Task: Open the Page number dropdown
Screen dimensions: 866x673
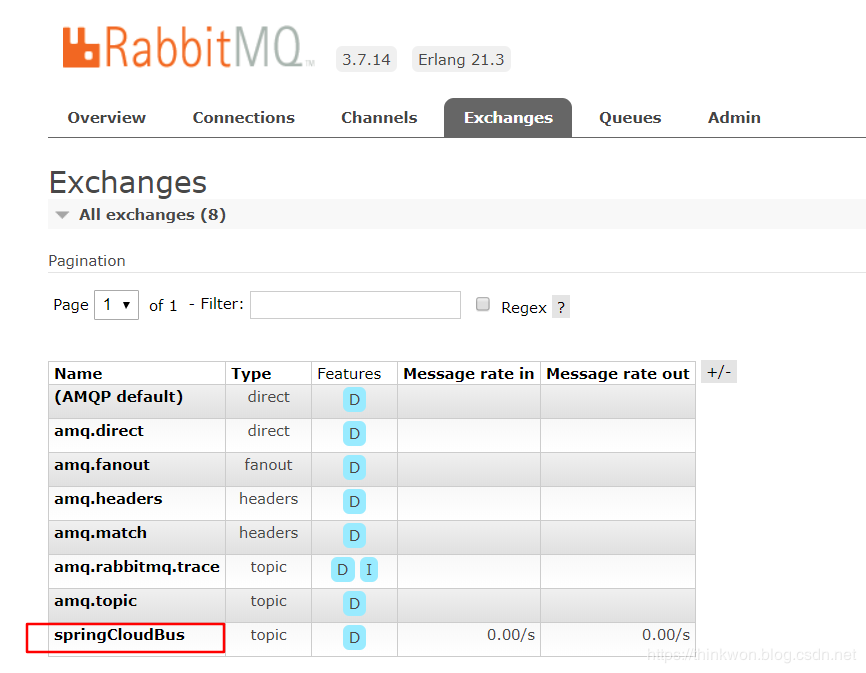Action: (x=117, y=305)
